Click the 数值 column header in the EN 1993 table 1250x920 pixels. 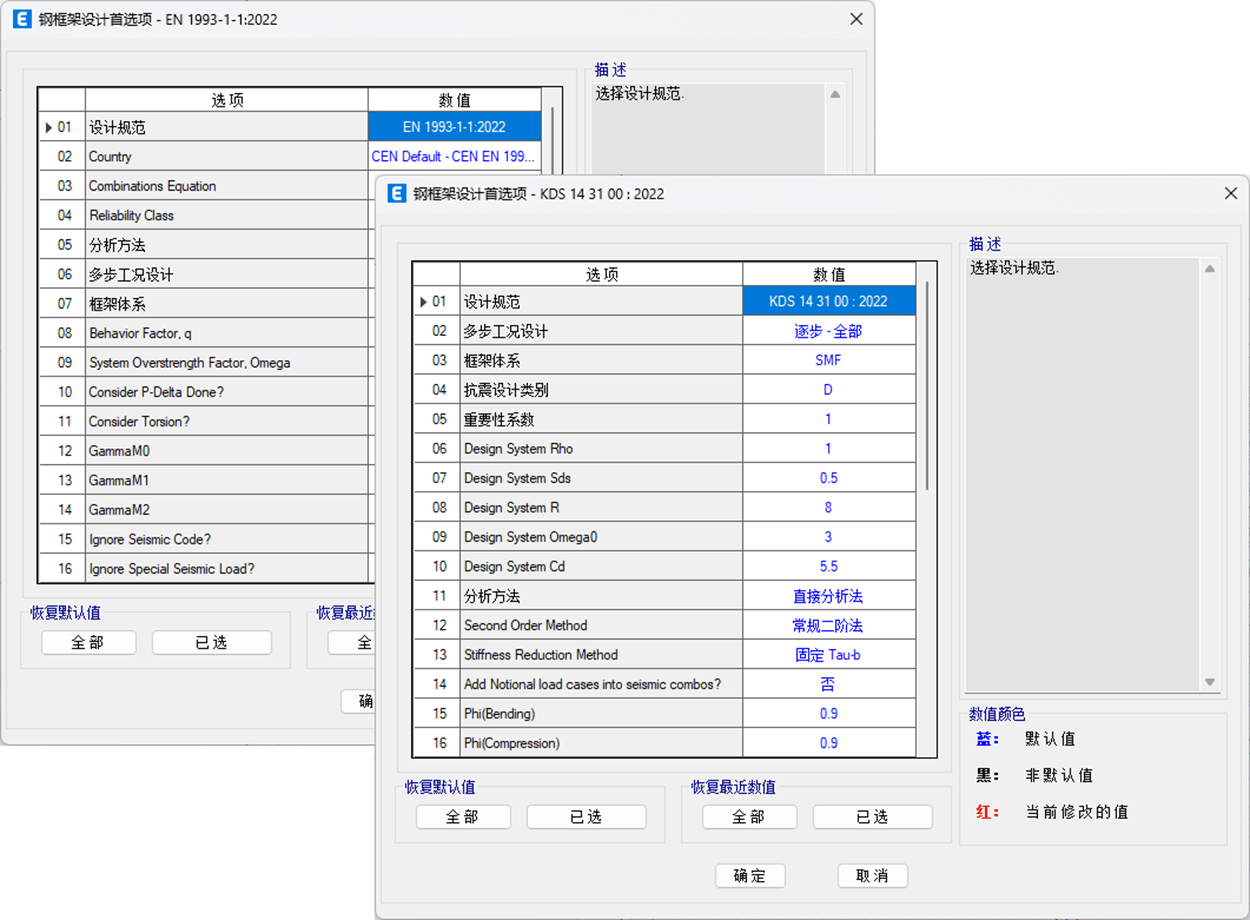pos(454,100)
